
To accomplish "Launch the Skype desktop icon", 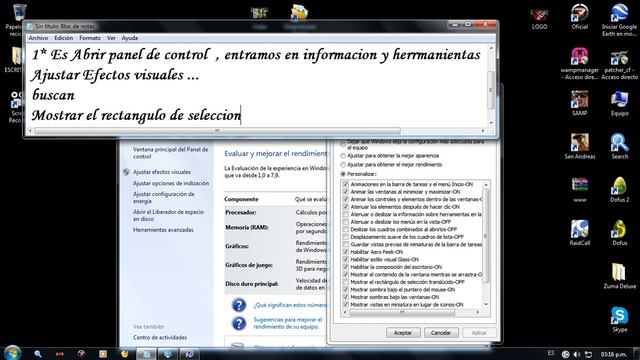I will [x=619, y=319].
